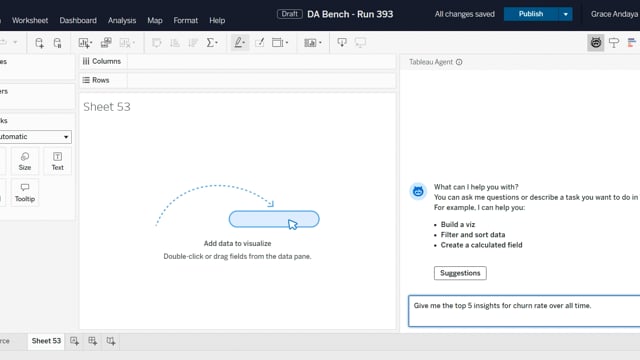Viewport: 640px width, 360px height.
Task: Open the Analysis menu
Action: pos(122,20)
